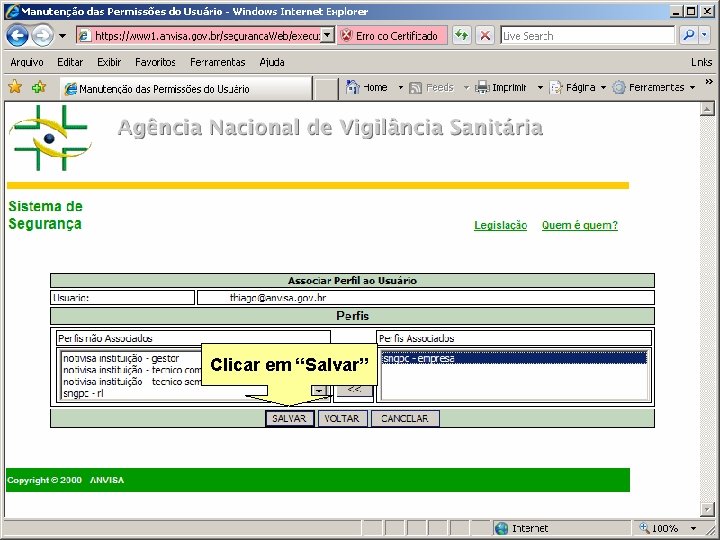The image size is (720, 540).
Task: Click Add to Favorites star-plus icon
Action: 39,87
